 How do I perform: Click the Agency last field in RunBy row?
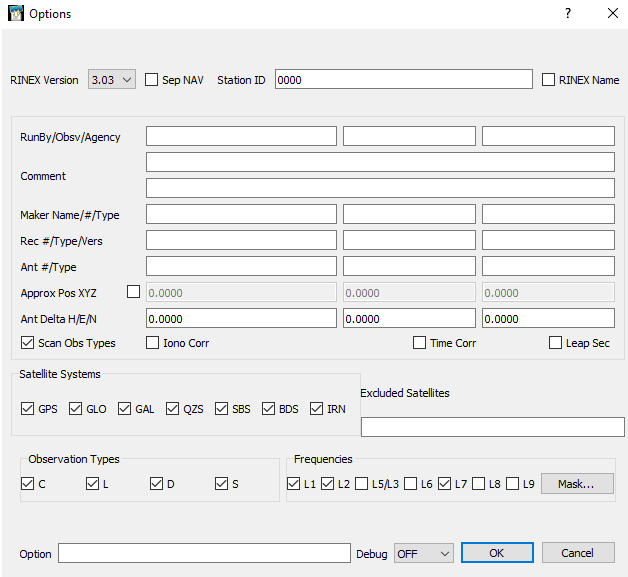(548, 136)
